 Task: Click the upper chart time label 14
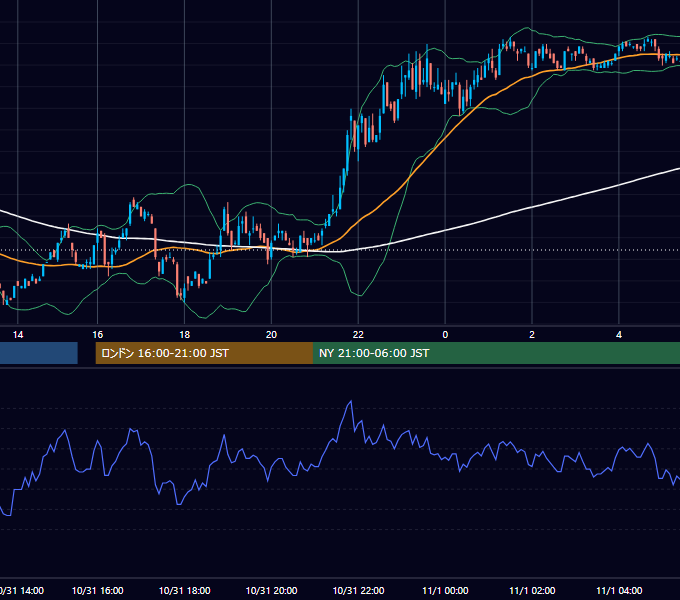(x=18, y=335)
